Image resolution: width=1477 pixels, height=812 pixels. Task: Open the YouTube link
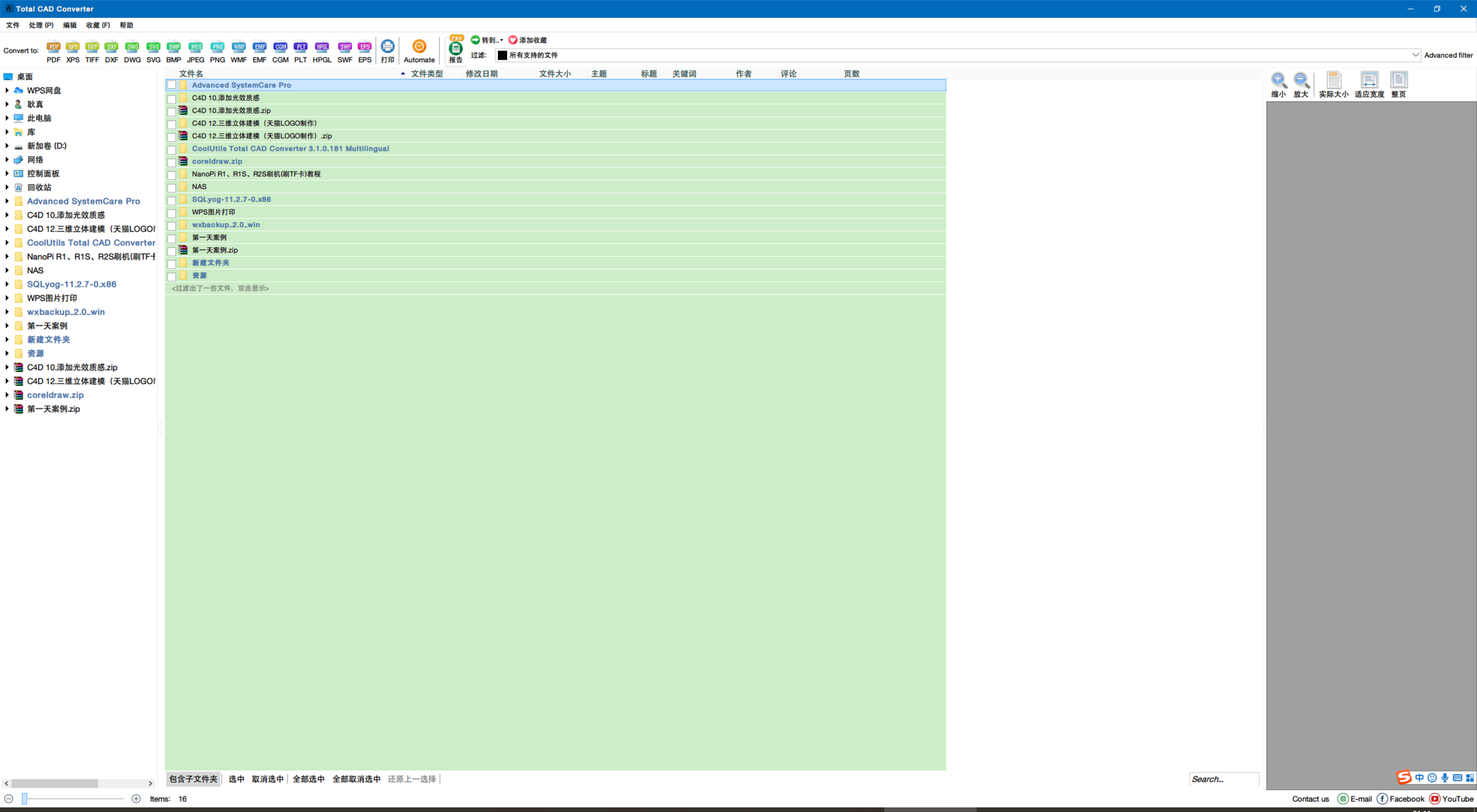(1451, 799)
